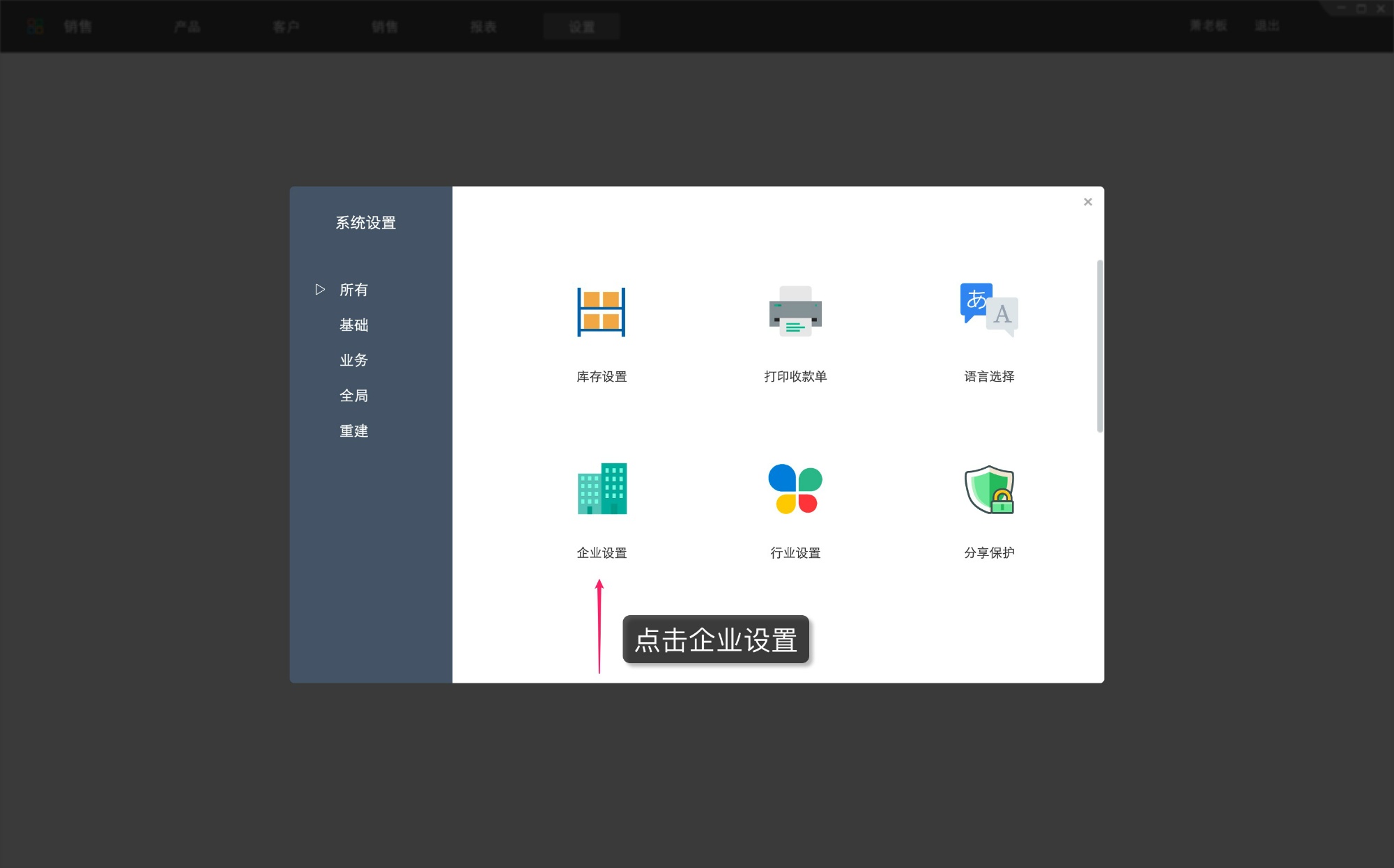Expand the 所有 category triangle
Image resolution: width=1394 pixels, height=868 pixels.
(x=321, y=289)
